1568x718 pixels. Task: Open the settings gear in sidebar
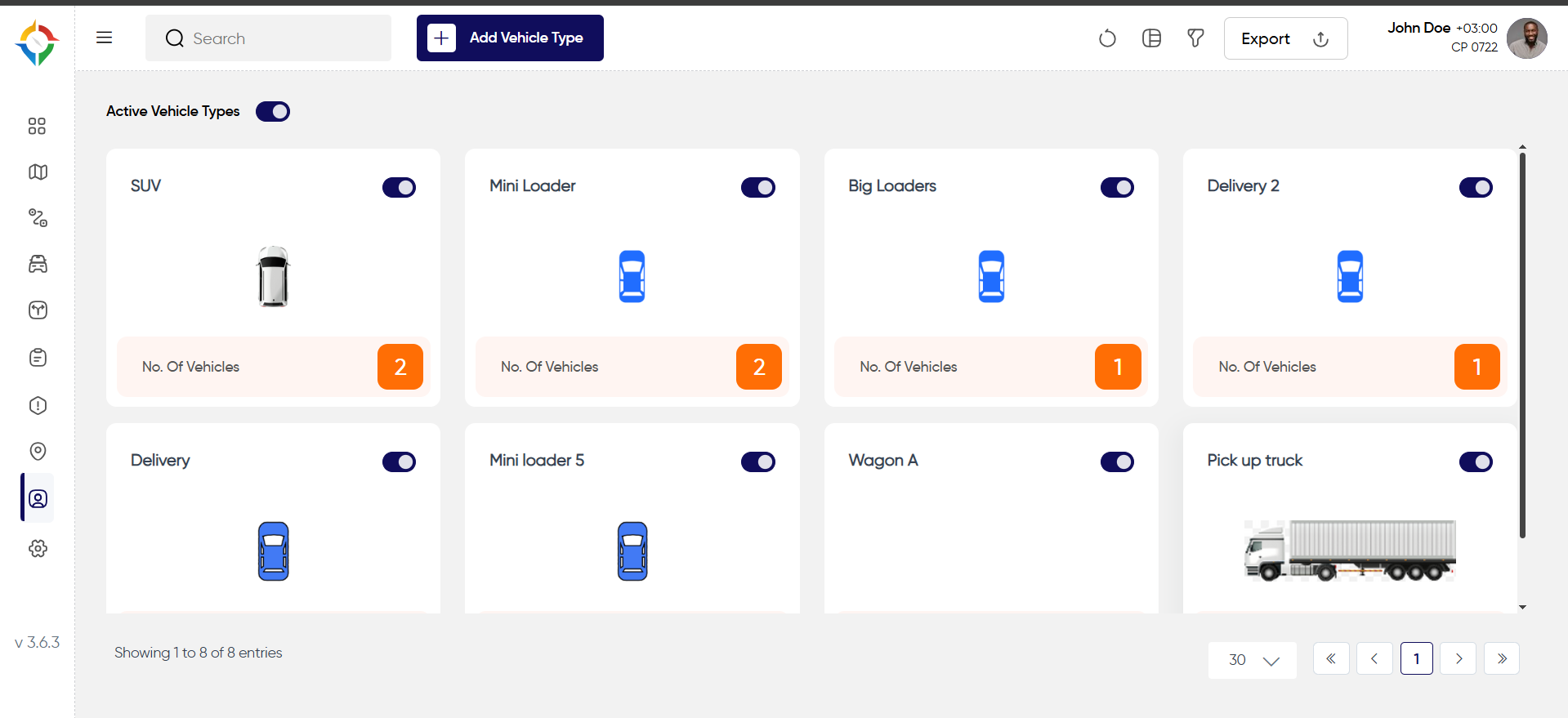tap(38, 548)
